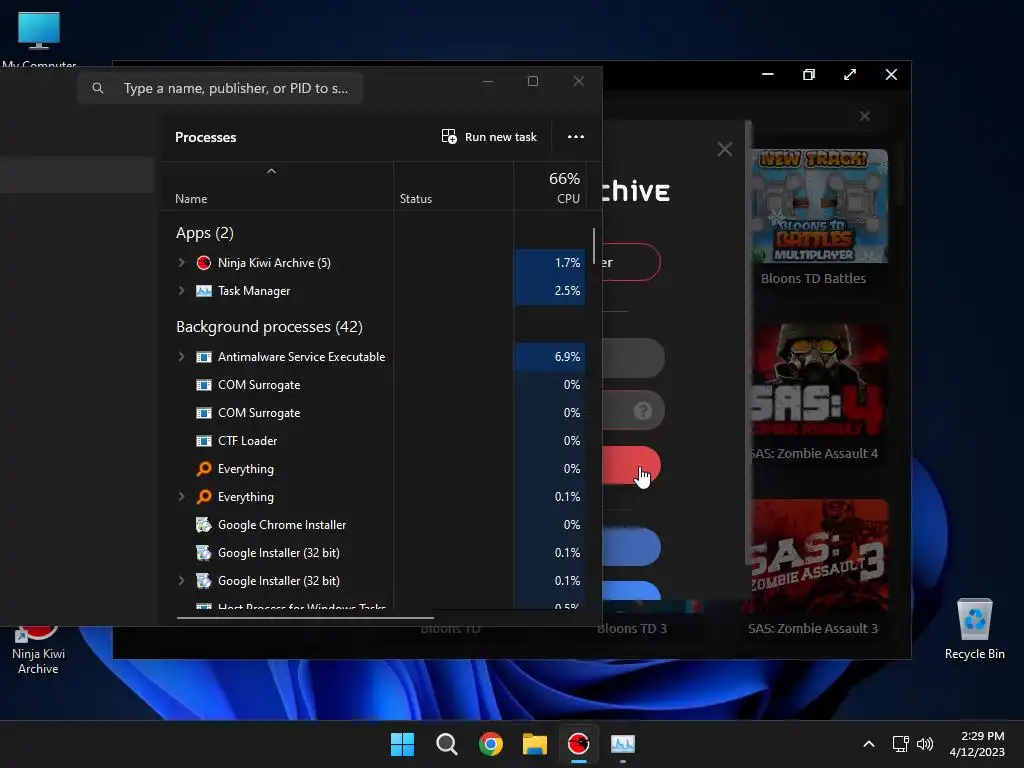Select first Google Installer (32 bit) icon
The height and width of the screenshot is (768, 1024).
pos(204,552)
